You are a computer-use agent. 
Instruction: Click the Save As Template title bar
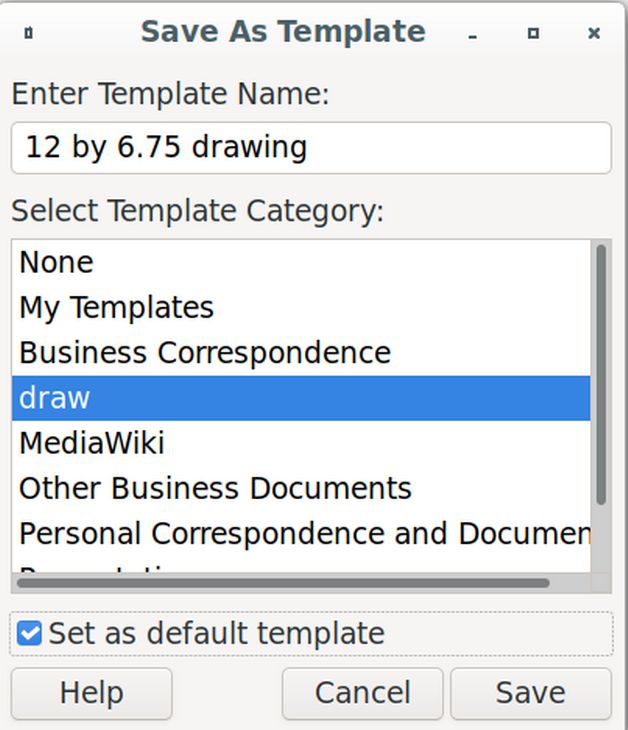click(x=283, y=32)
